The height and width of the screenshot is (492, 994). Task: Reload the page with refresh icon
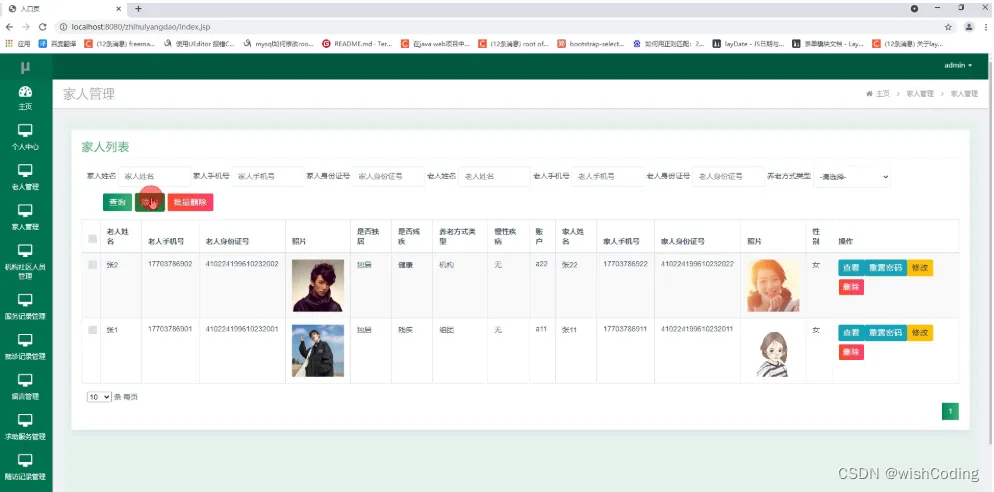pyautogui.click(x=42, y=27)
